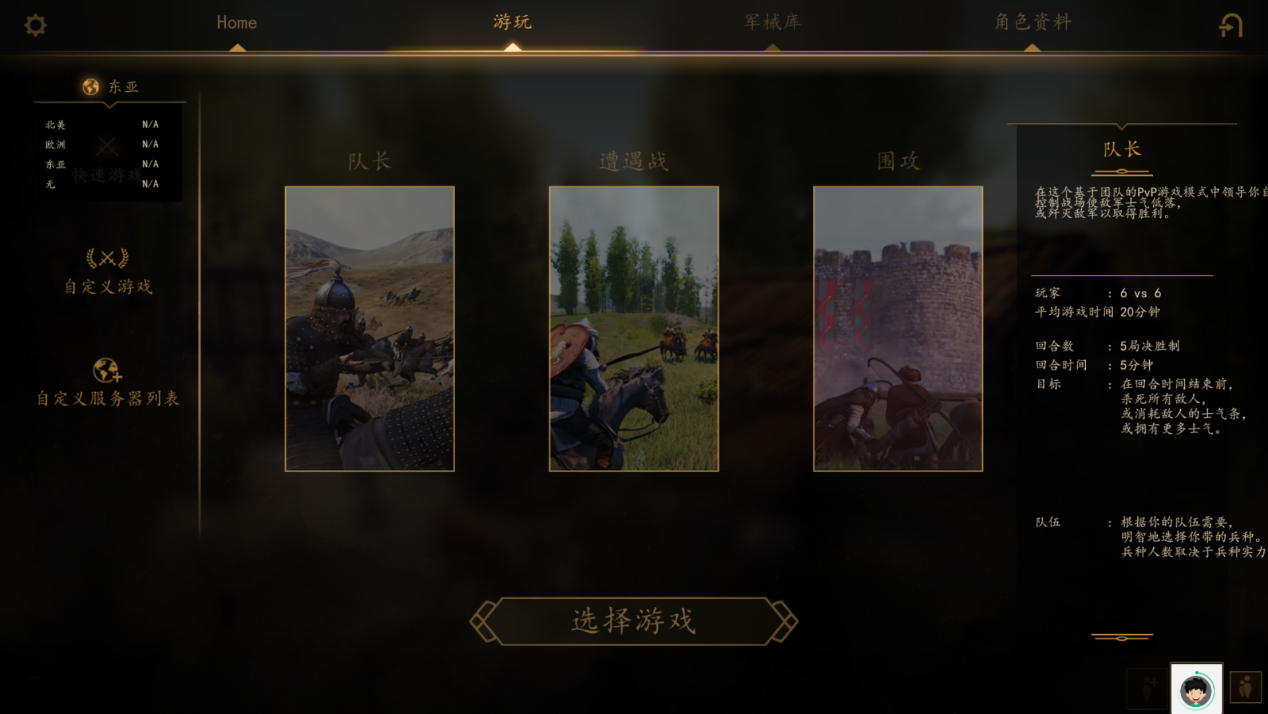1268x714 pixels.
Task: Switch to the Home tab
Action: 237,22
